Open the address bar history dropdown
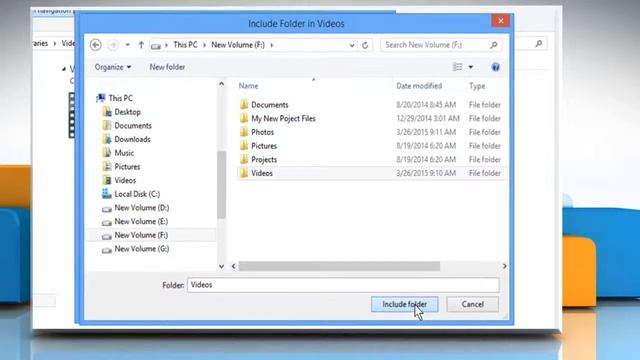The image size is (640, 360). click(352, 45)
